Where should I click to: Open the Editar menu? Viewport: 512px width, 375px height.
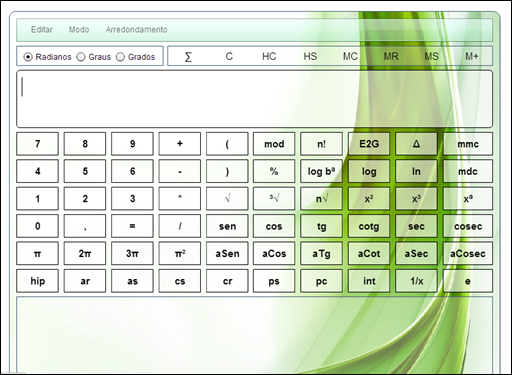click(x=42, y=30)
